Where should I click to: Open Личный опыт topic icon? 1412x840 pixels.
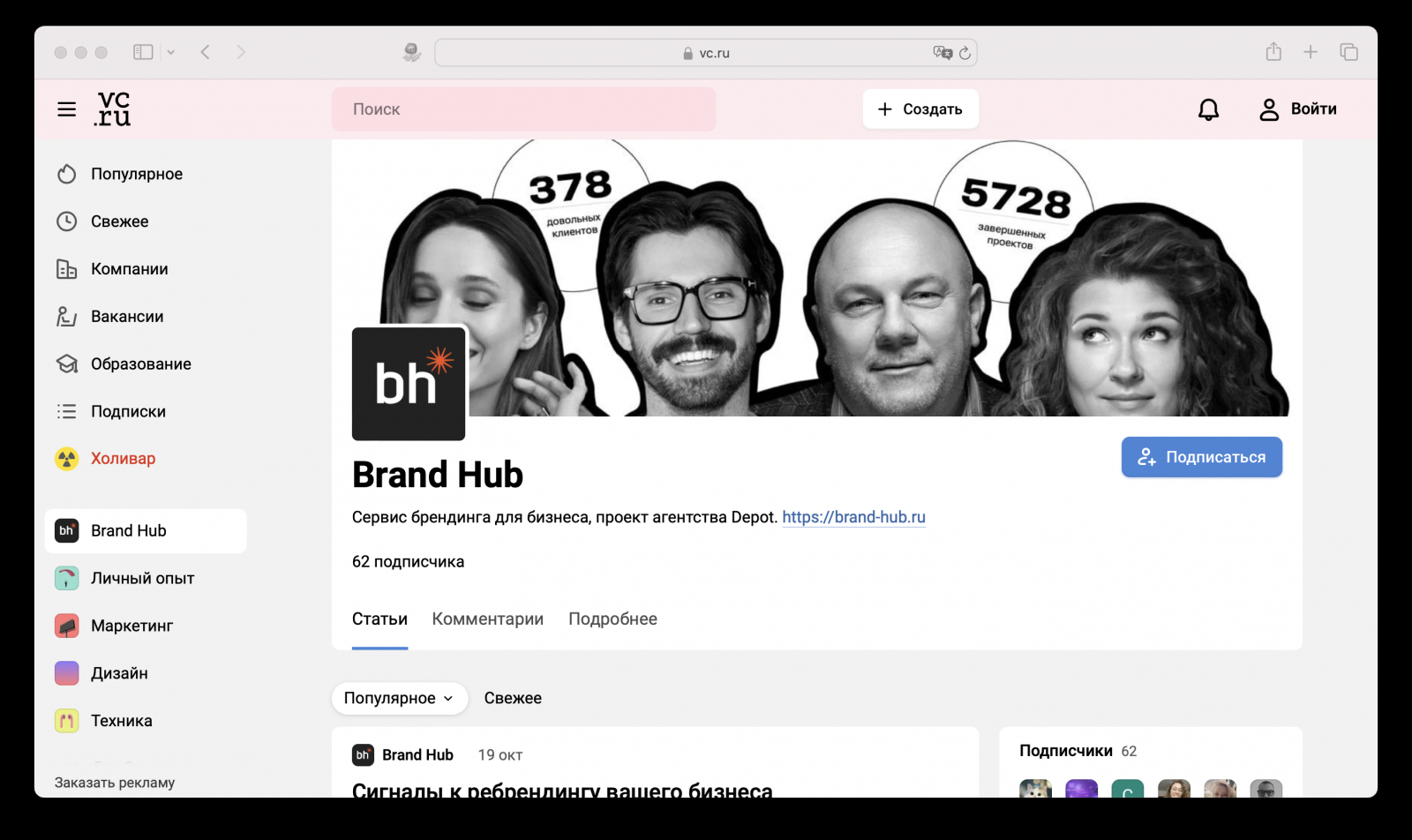point(67,578)
